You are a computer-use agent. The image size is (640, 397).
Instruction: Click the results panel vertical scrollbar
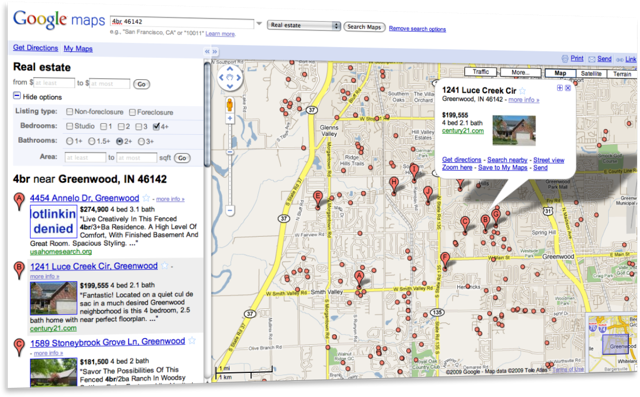(x=207, y=114)
